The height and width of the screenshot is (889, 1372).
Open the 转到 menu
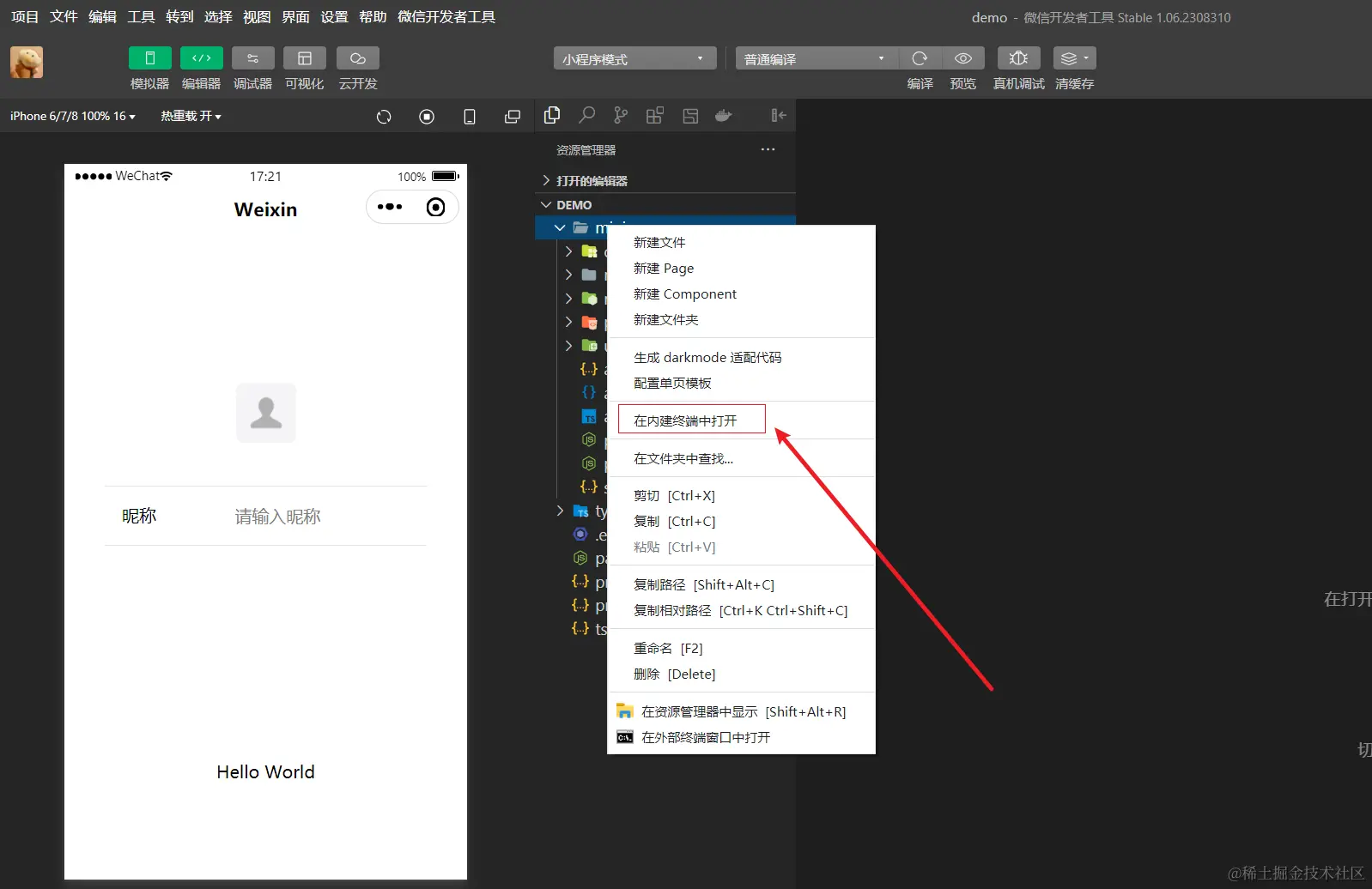(x=179, y=17)
